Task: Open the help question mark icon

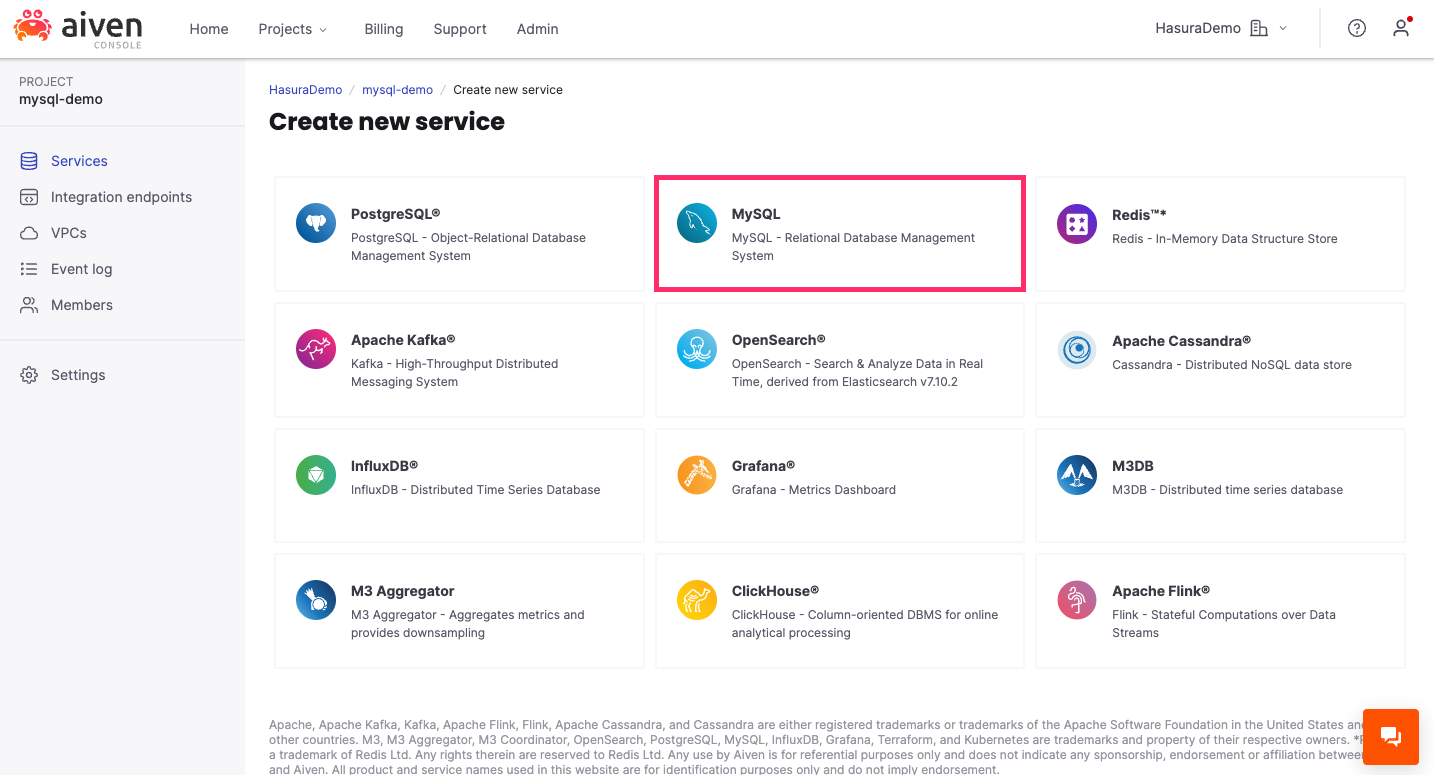Action: point(1357,28)
